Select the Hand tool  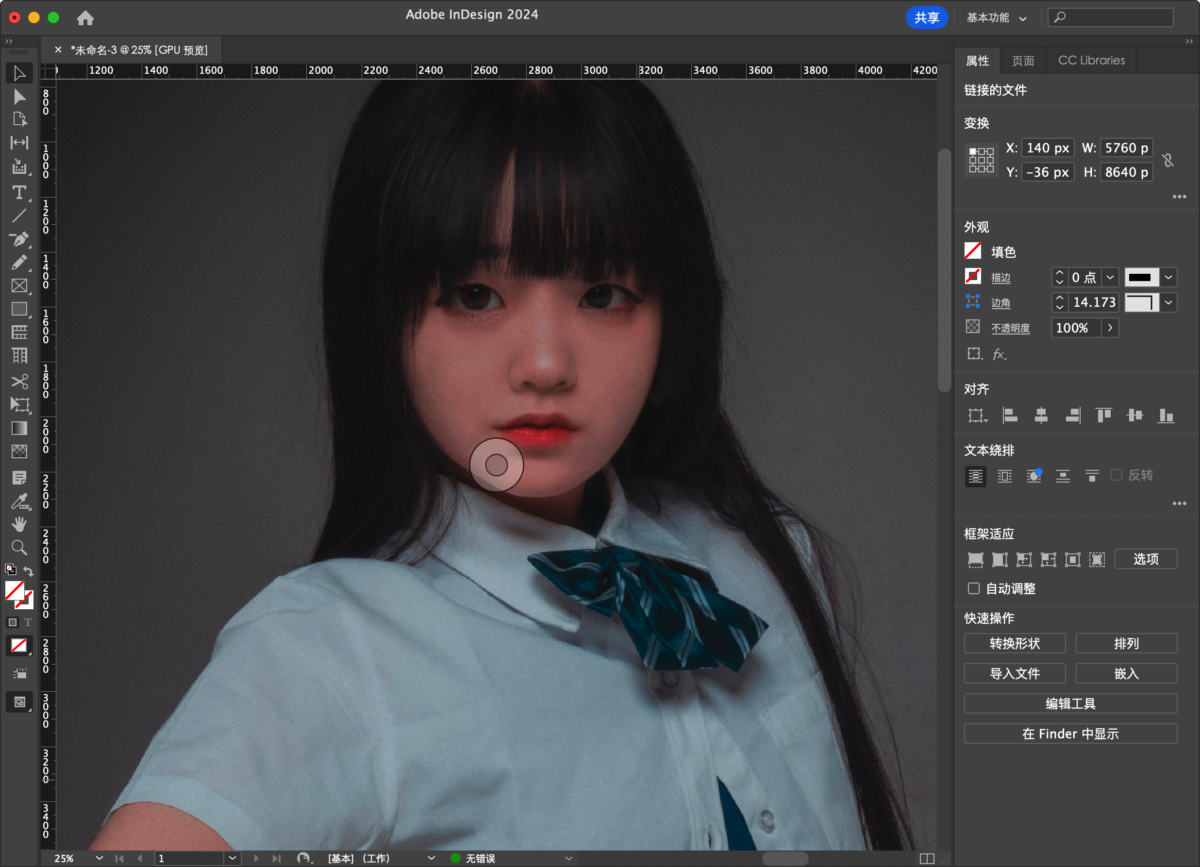tap(19, 524)
